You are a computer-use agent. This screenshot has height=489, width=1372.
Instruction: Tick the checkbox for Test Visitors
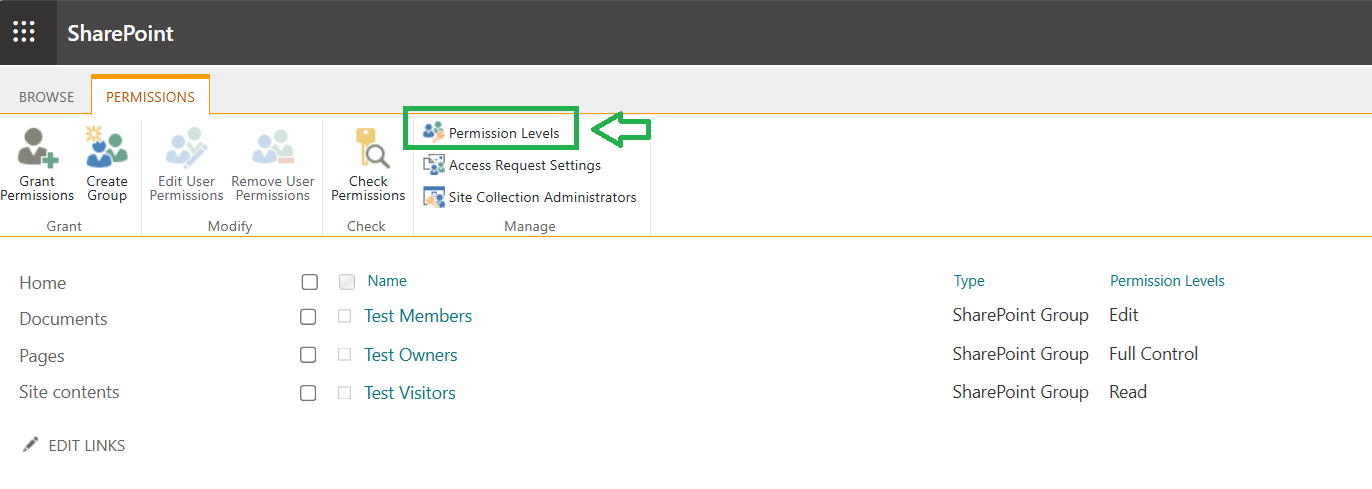pos(308,393)
